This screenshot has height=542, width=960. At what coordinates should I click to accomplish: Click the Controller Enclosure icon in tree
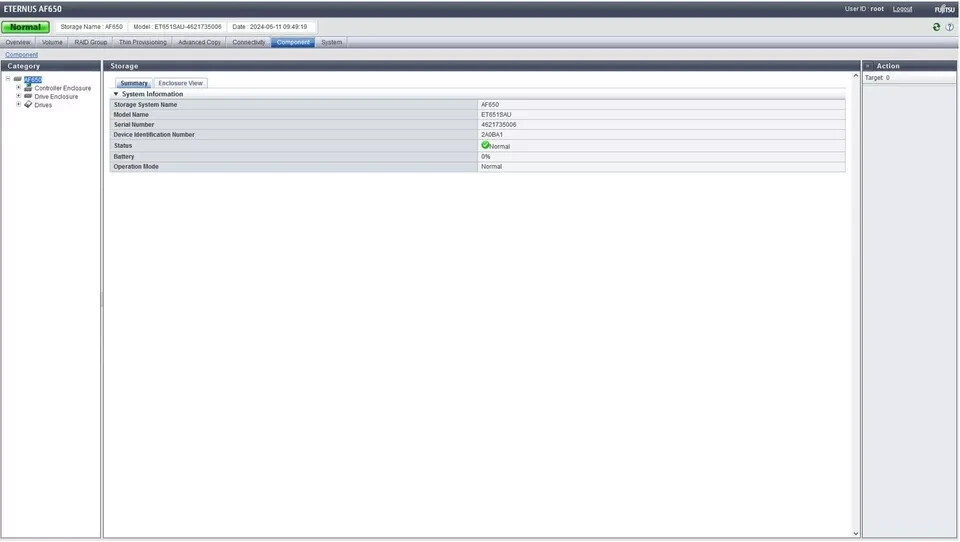point(28,88)
